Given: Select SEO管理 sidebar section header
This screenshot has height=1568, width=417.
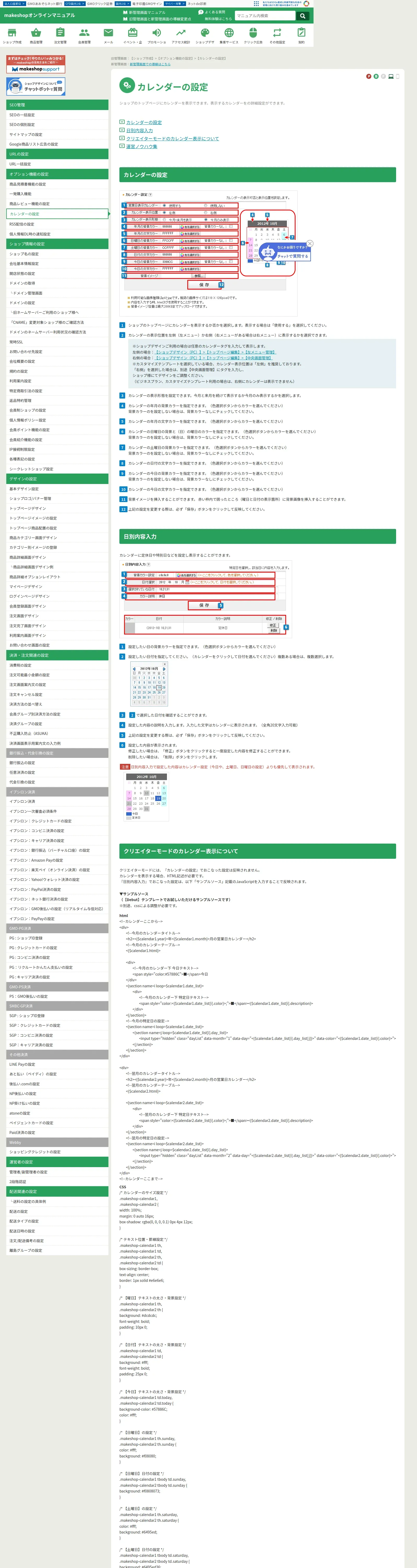Looking at the screenshot, I should pos(57,105).
